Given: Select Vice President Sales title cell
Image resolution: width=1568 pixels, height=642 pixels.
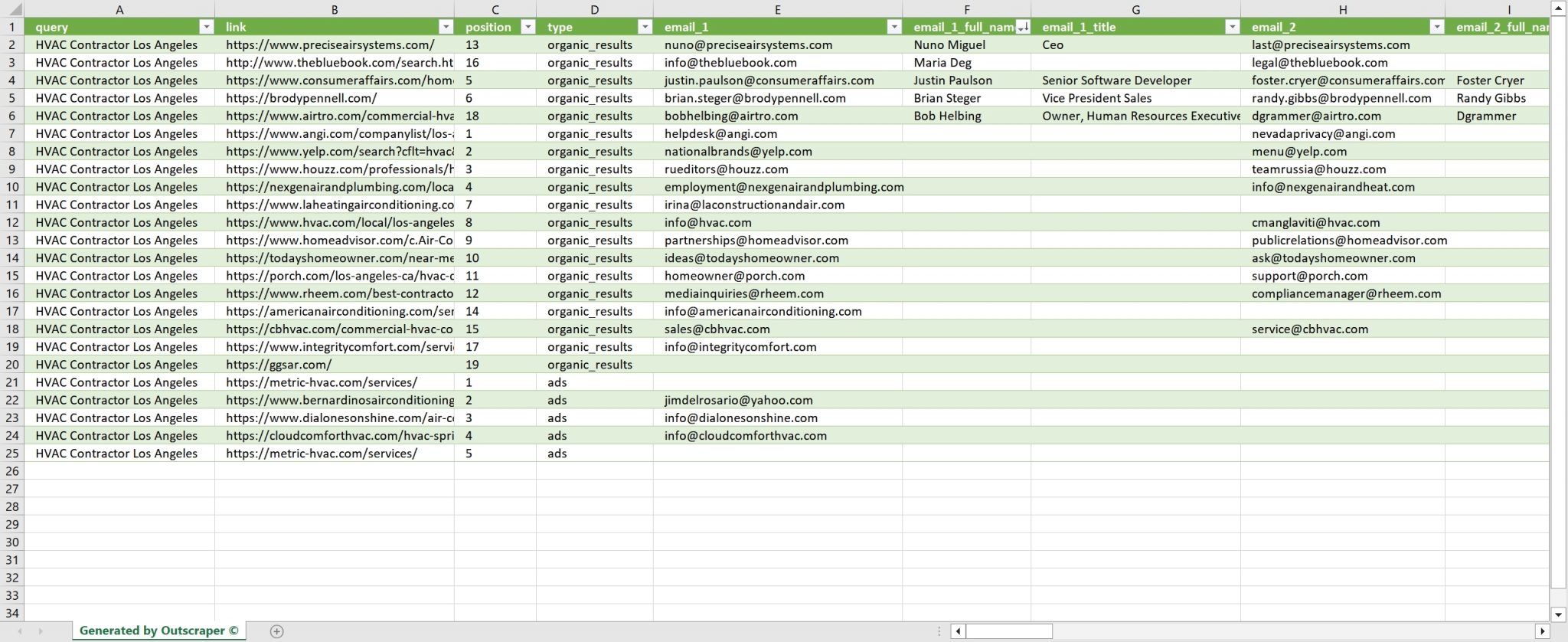Looking at the screenshot, I should 1136,98.
